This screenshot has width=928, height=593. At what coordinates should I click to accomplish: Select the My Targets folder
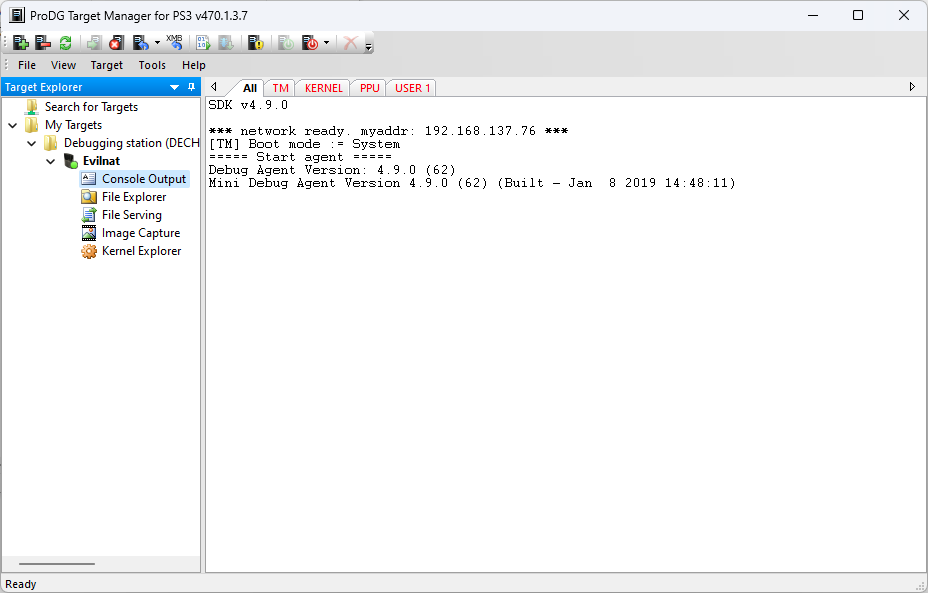[x=73, y=125]
